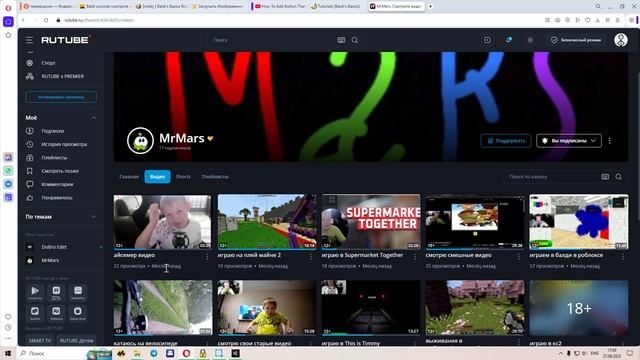Viewport: 640px width, 360px height.
Task: Open the Плейлисты channel tab
Action: tap(215, 177)
